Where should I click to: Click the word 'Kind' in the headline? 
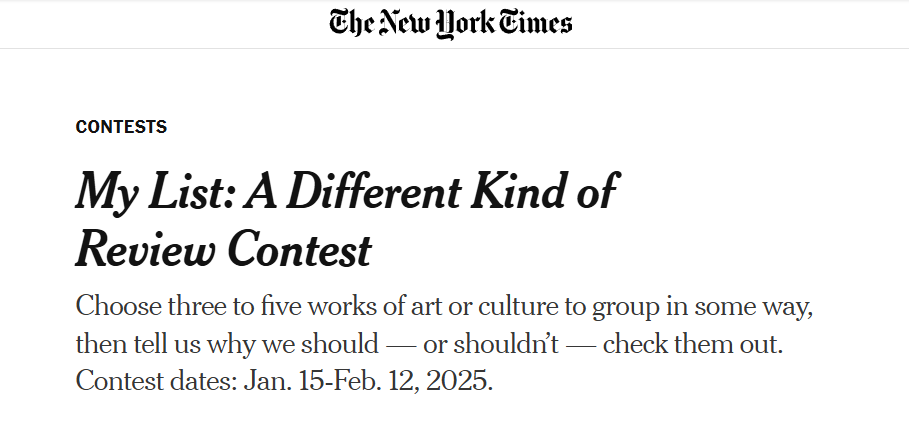click(518, 192)
